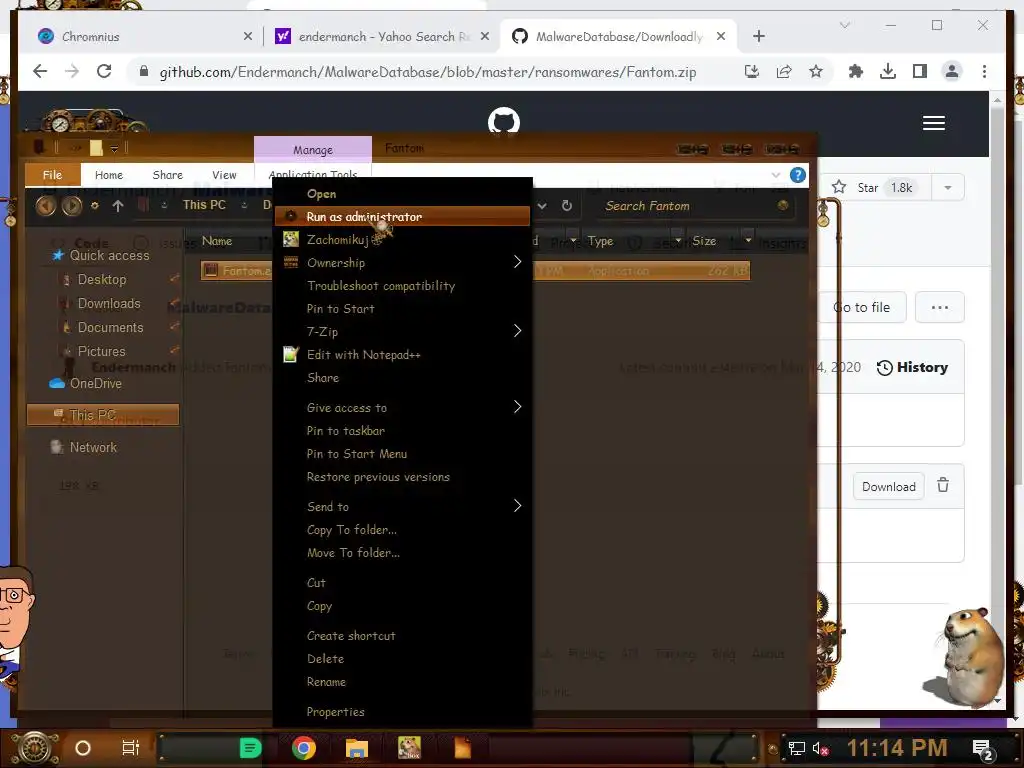Open the green notes app on taskbar

click(x=251, y=748)
